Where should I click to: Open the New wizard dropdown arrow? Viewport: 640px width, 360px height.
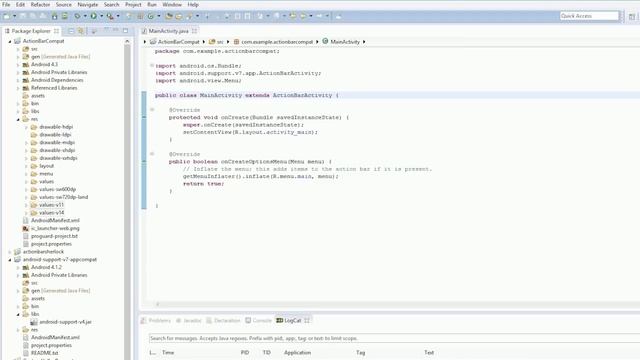(x=14, y=16)
